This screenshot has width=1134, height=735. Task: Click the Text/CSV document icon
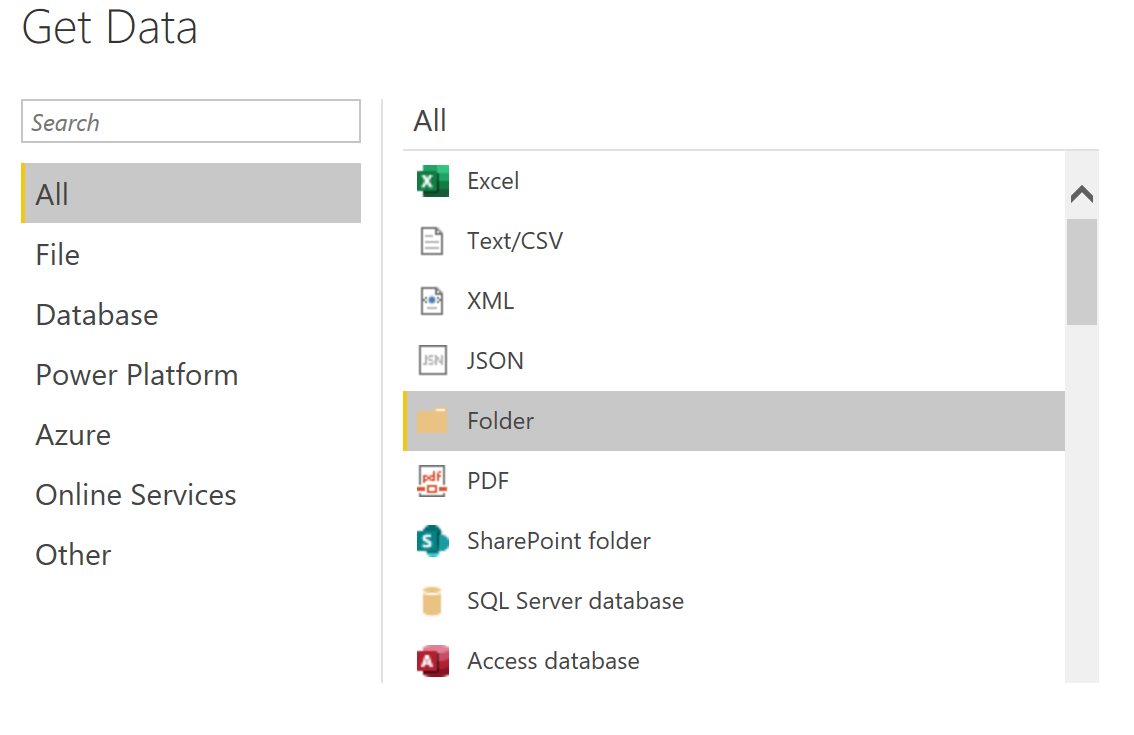coord(432,241)
